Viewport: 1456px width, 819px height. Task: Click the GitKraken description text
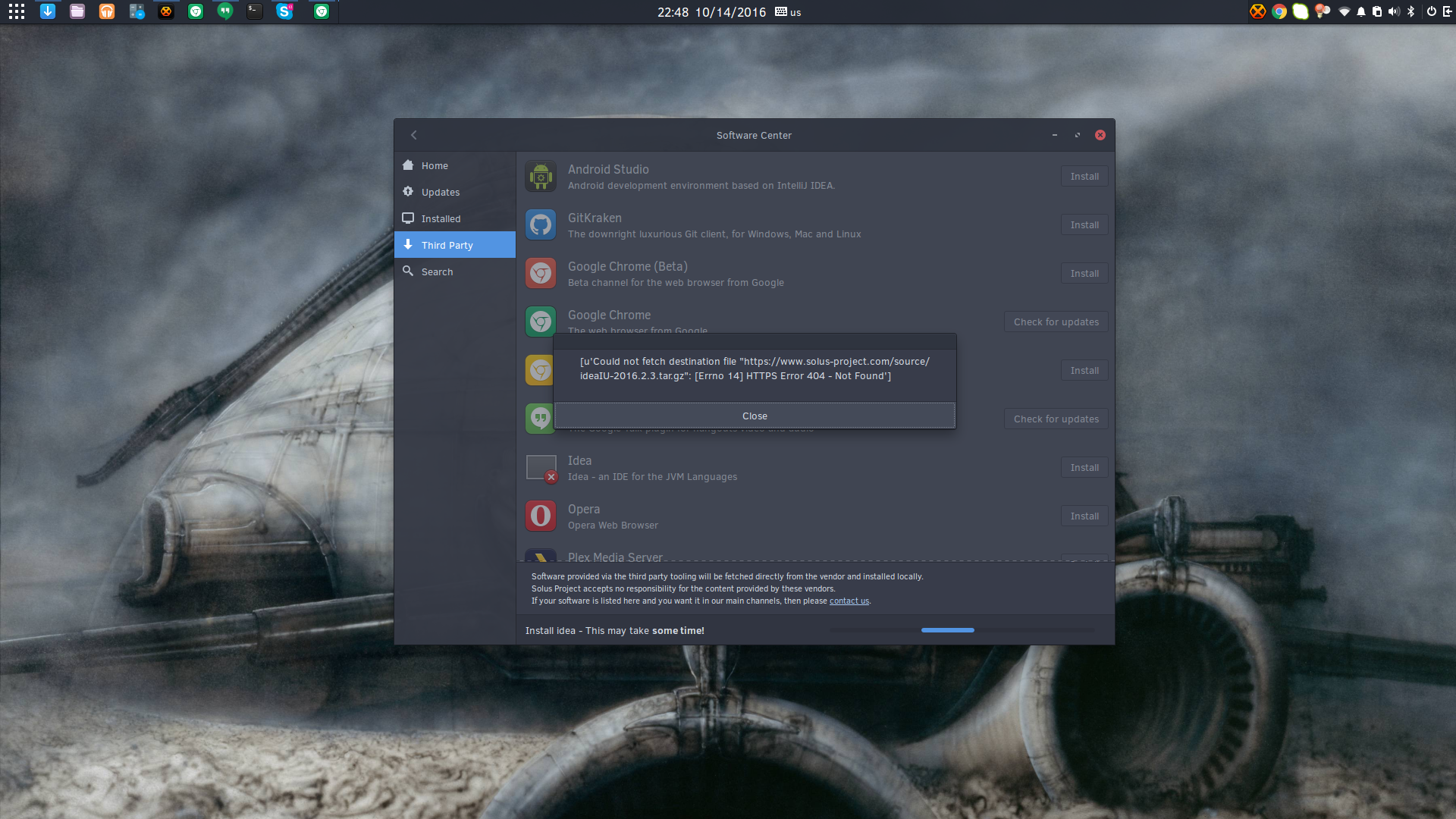click(714, 234)
